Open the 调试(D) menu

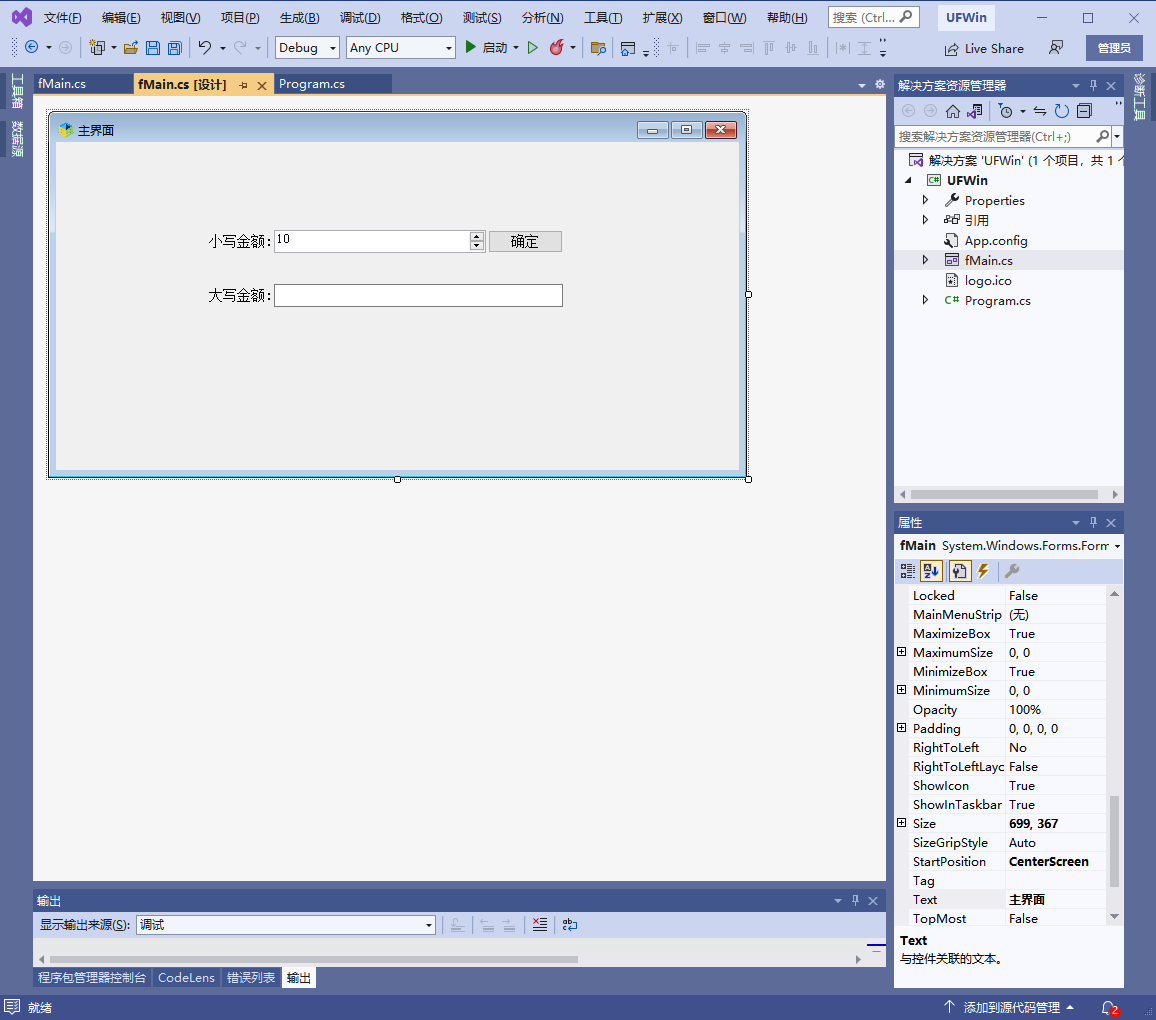pos(360,18)
